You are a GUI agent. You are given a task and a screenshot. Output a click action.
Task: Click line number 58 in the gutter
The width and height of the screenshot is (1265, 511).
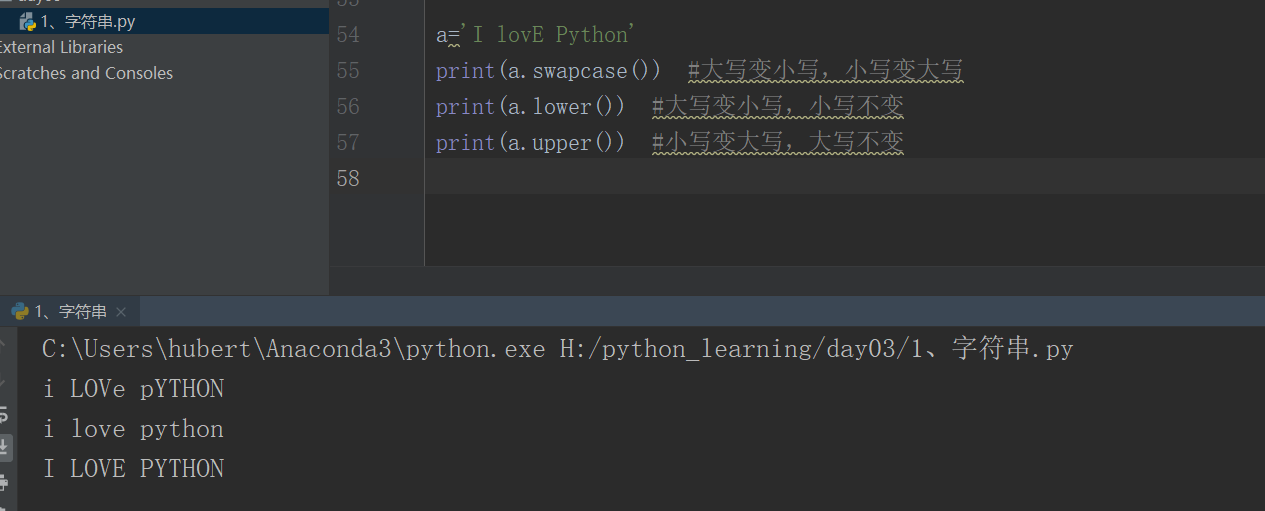point(347,179)
